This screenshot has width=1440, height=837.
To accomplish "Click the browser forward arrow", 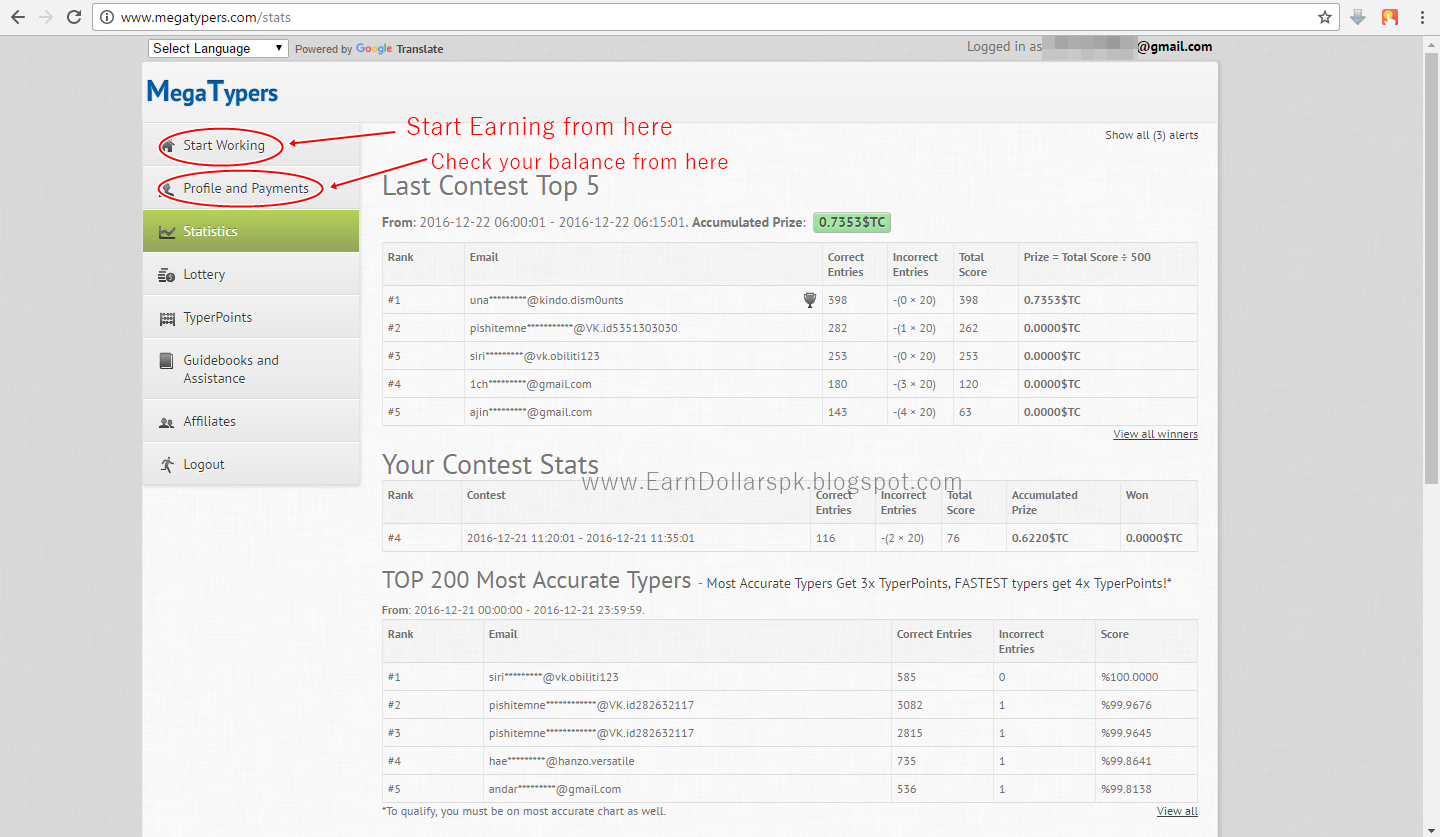I will pos(45,17).
